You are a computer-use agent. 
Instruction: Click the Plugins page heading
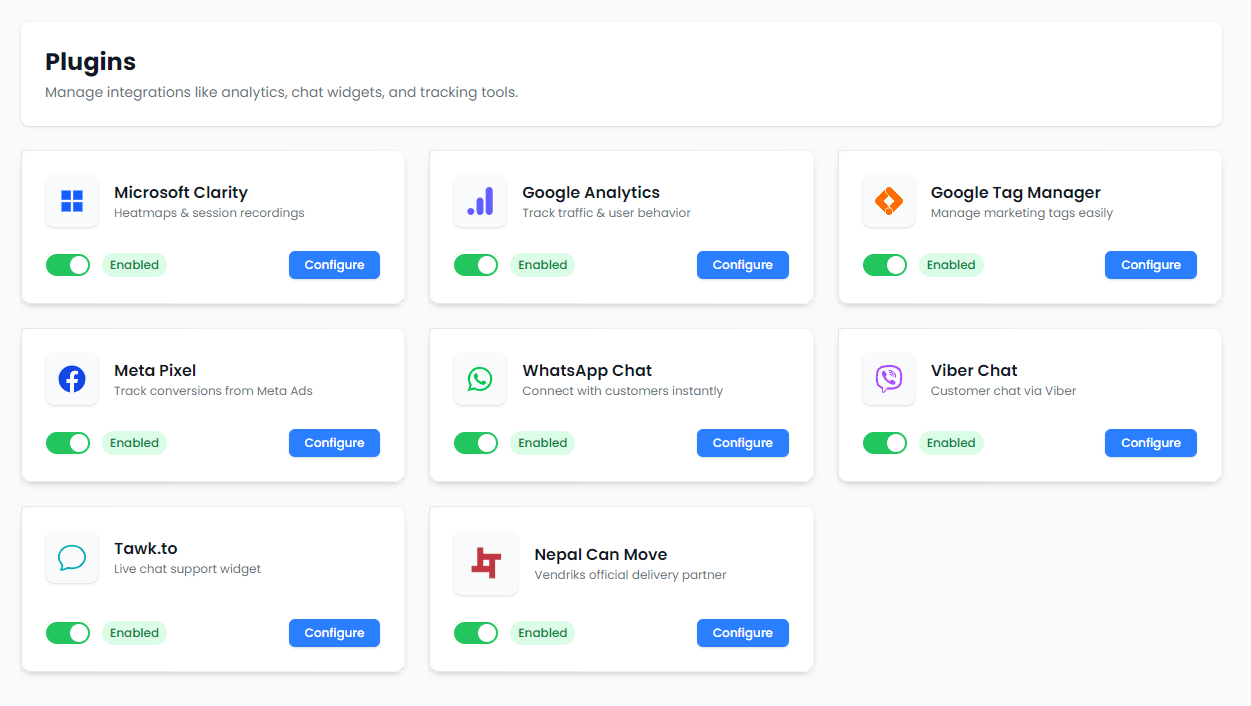coord(90,61)
